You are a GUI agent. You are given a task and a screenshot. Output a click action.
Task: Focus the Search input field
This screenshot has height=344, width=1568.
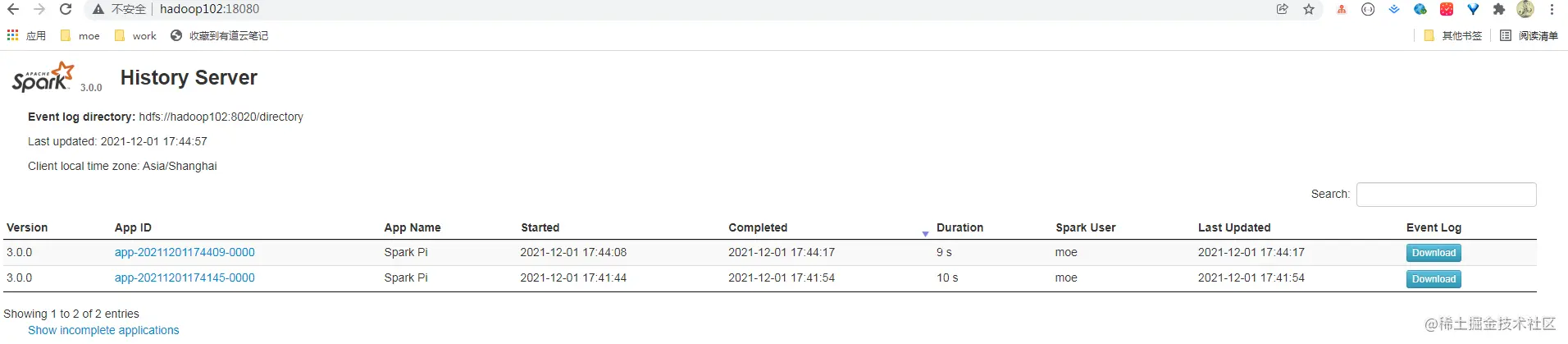point(1447,195)
